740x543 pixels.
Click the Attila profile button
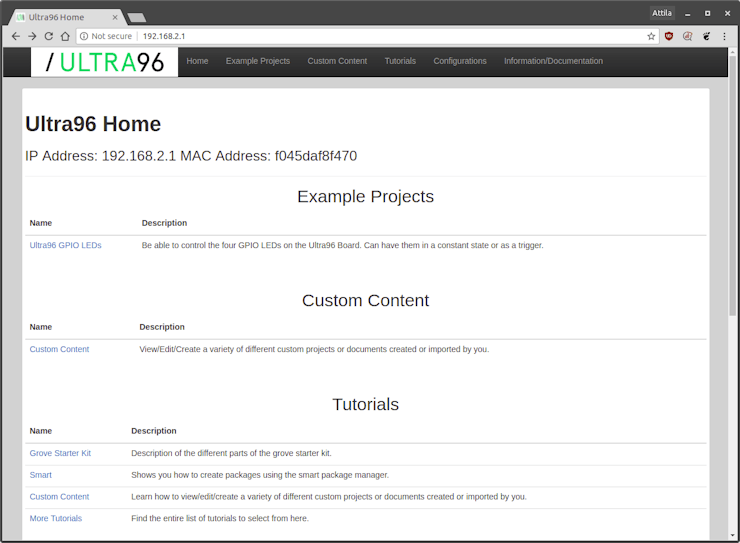click(x=662, y=13)
